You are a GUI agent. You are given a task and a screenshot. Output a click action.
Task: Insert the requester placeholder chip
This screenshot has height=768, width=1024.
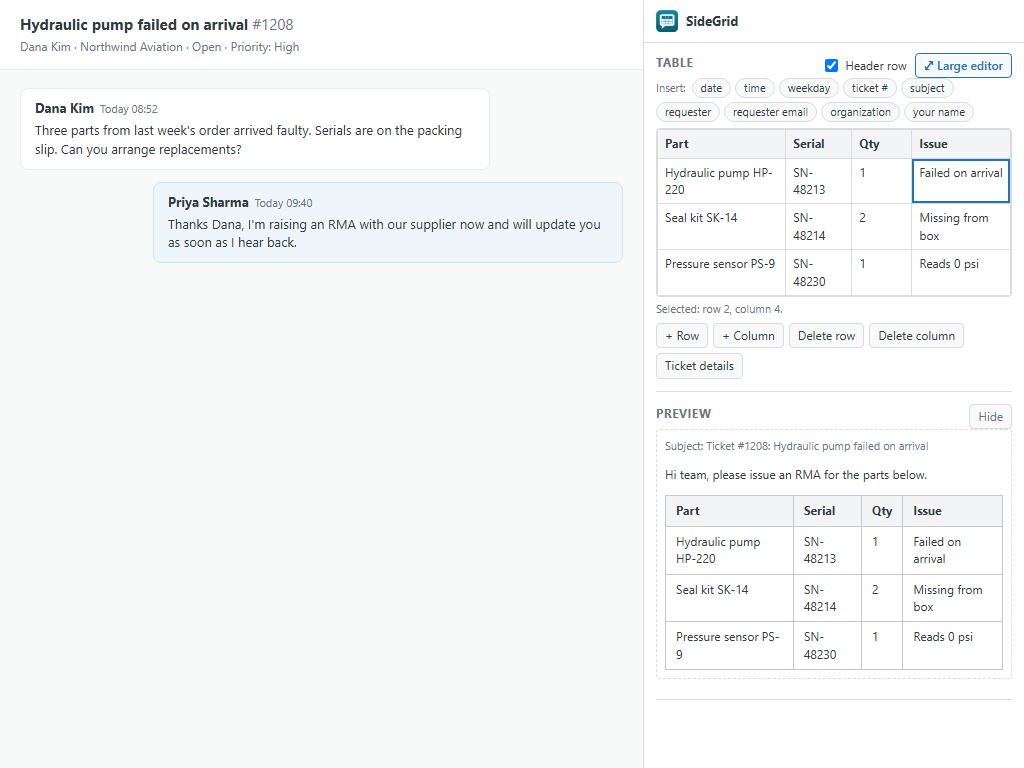pyautogui.click(x=688, y=112)
